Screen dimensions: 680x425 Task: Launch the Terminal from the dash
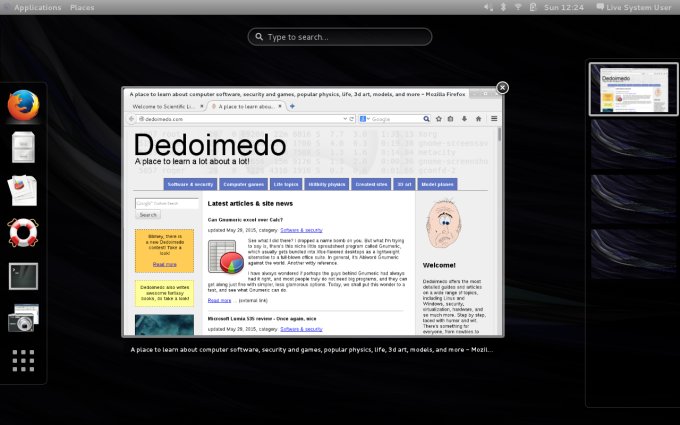(23, 276)
